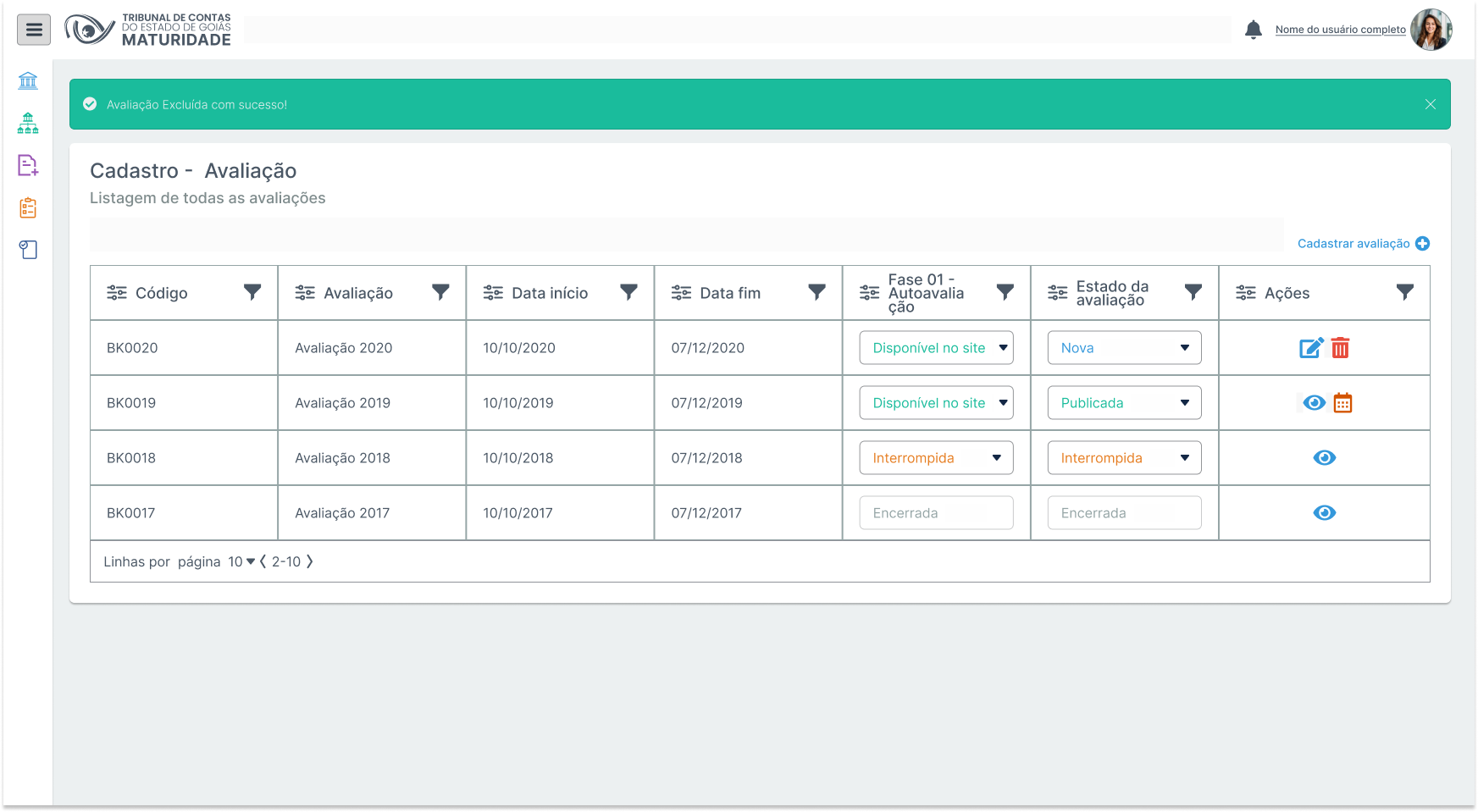Open rows per page dropdown

(x=241, y=561)
